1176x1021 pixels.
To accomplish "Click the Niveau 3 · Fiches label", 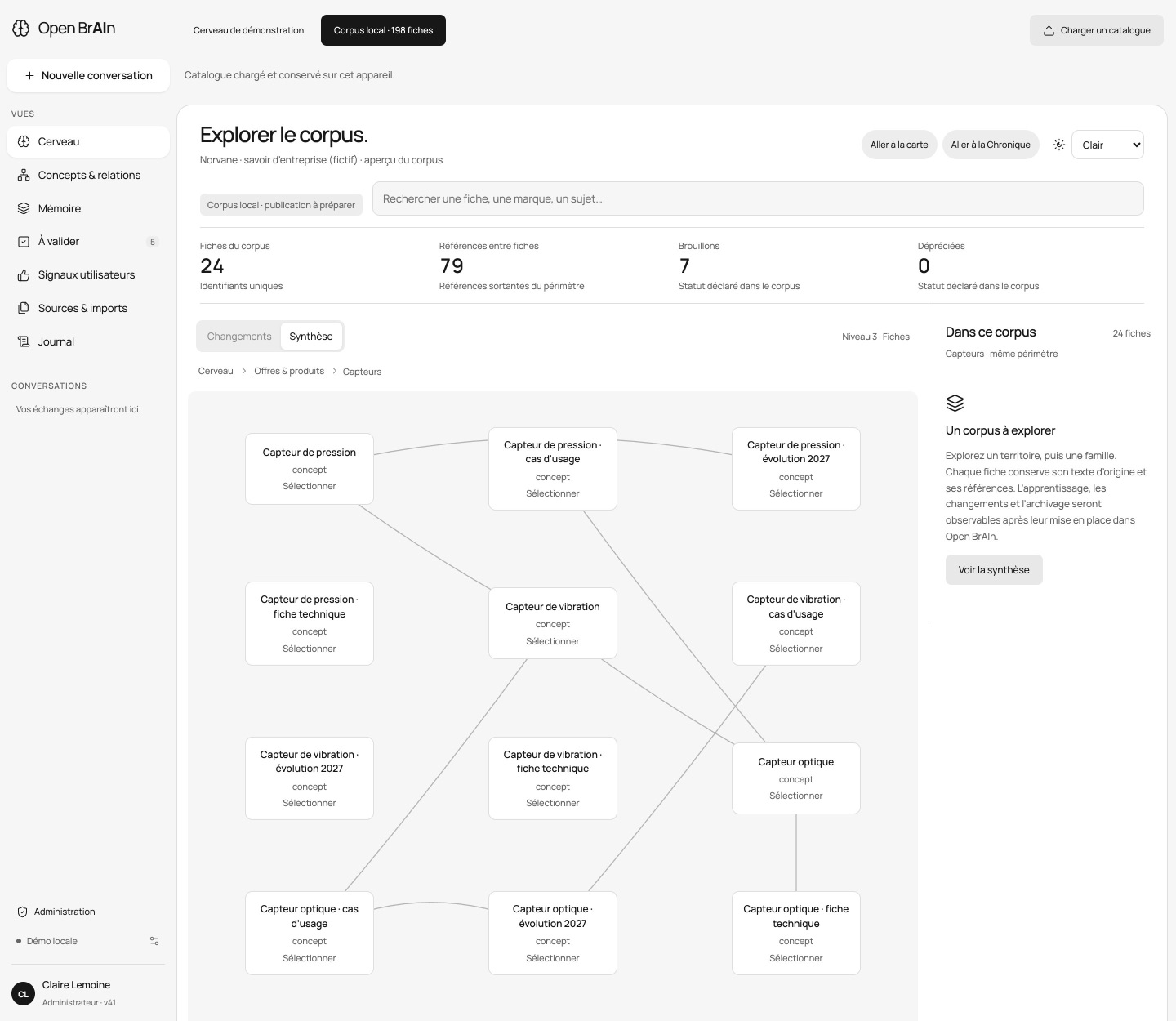I will point(875,337).
